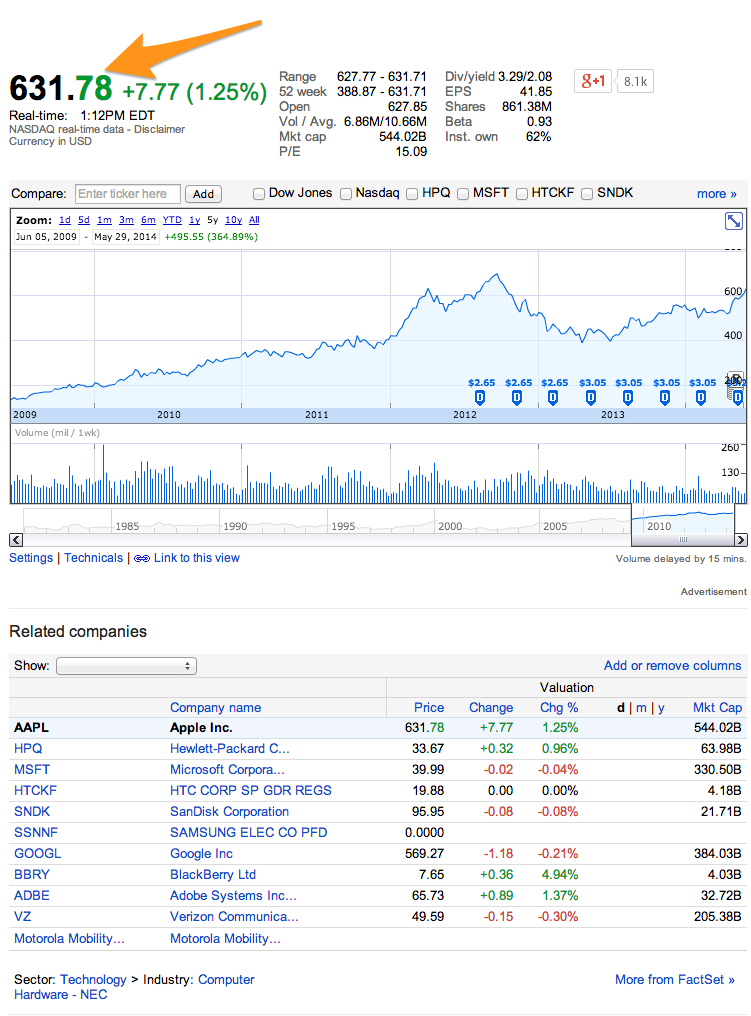Click Link to this view

[x=196, y=558]
